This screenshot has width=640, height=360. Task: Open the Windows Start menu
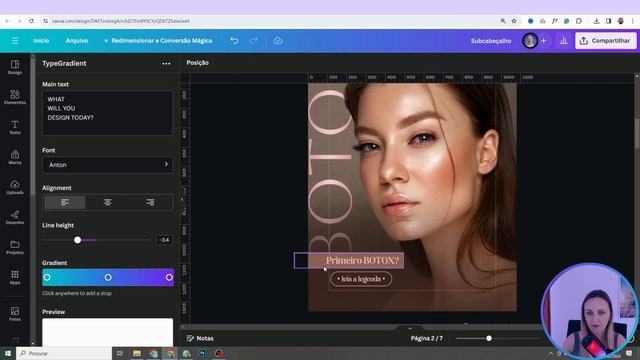[8, 353]
